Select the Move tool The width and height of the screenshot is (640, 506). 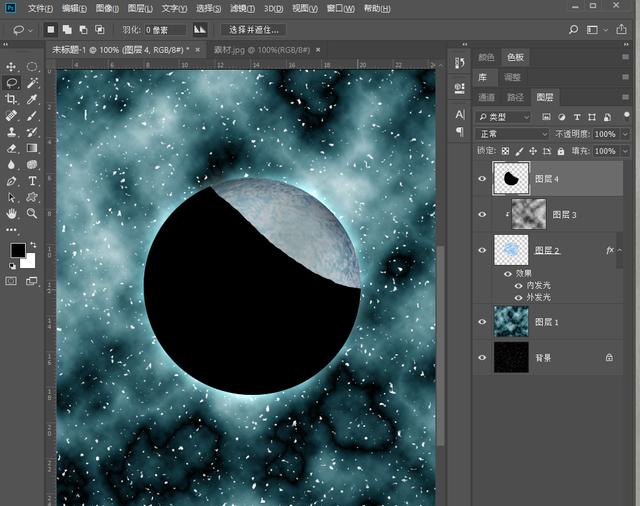(12, 67)
